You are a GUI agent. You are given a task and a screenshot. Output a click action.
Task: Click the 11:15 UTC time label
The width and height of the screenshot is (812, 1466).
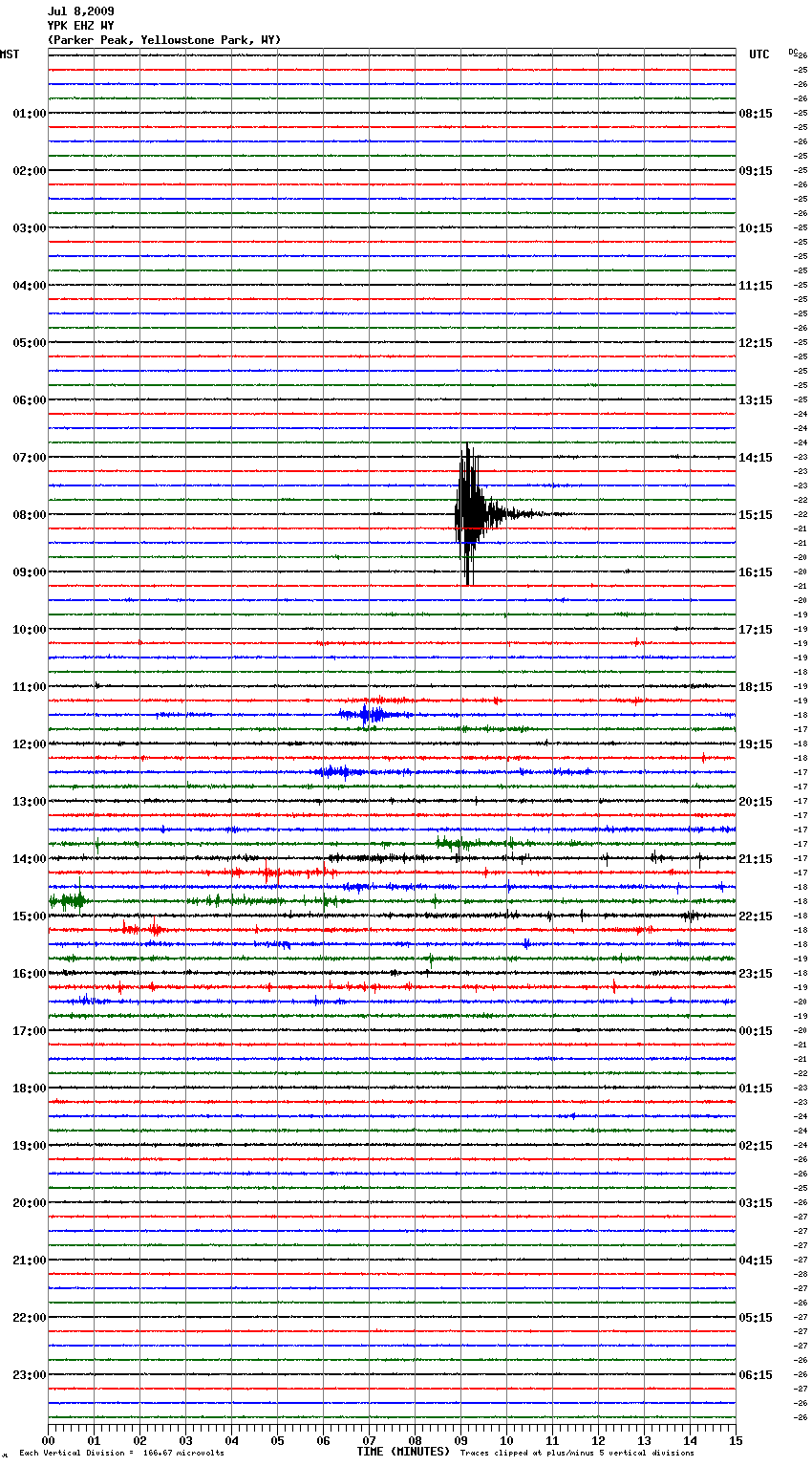point(756,286)
